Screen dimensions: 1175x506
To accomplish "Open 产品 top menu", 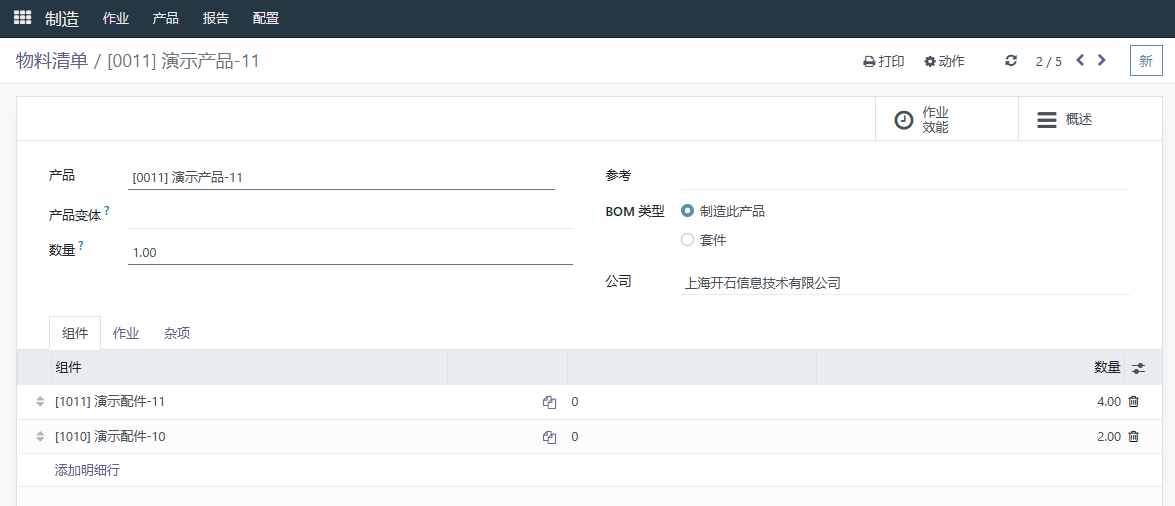I will pos(165,19).
